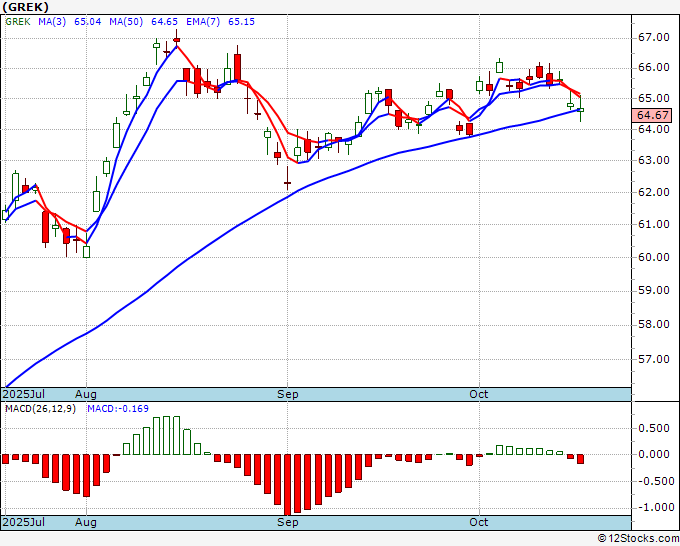
Task: Click the 63.00 price axis label
Action: tap(654, 160)
